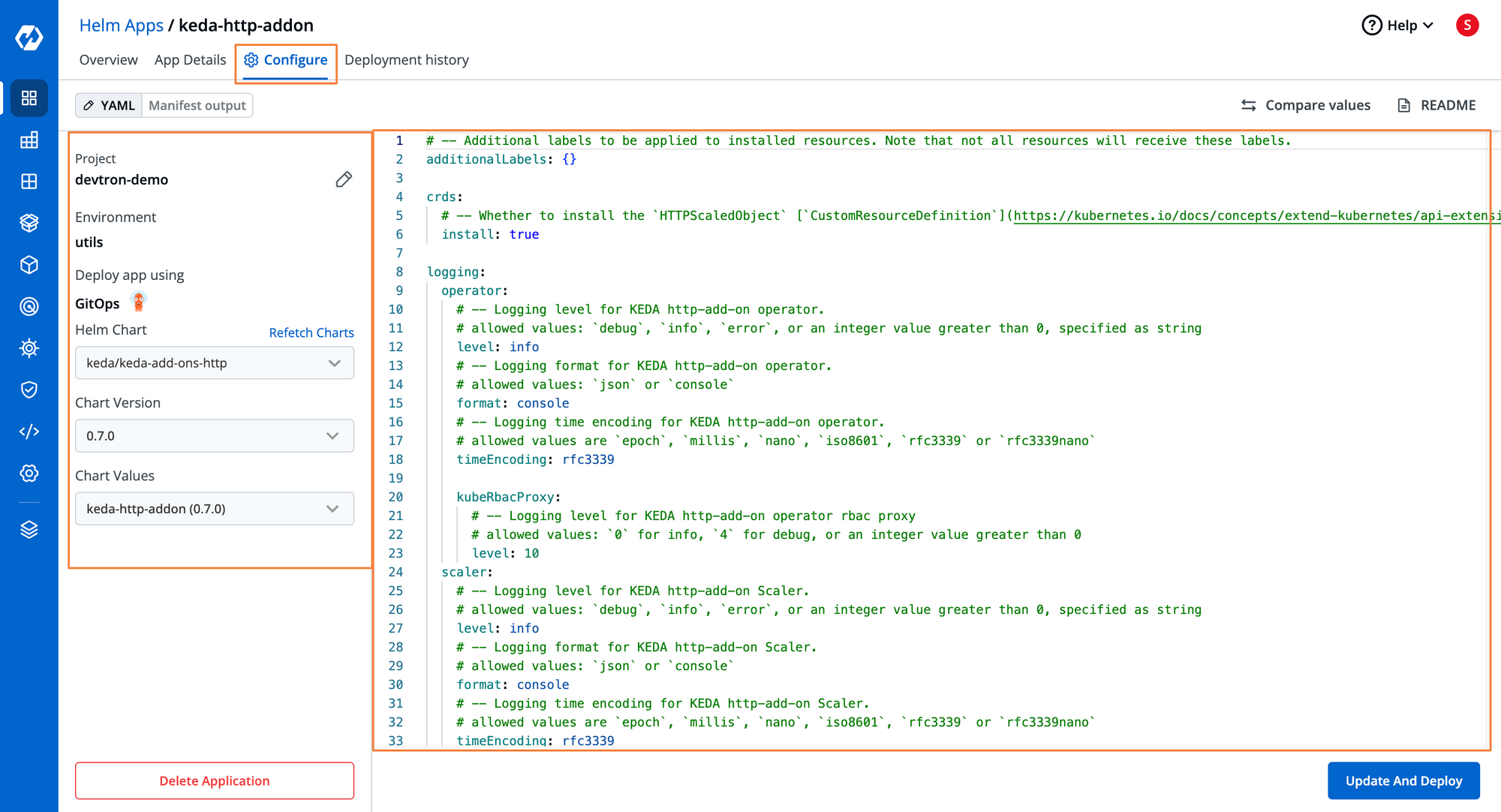Click the Compare values button text
1501x812 pixels.
1318,106
